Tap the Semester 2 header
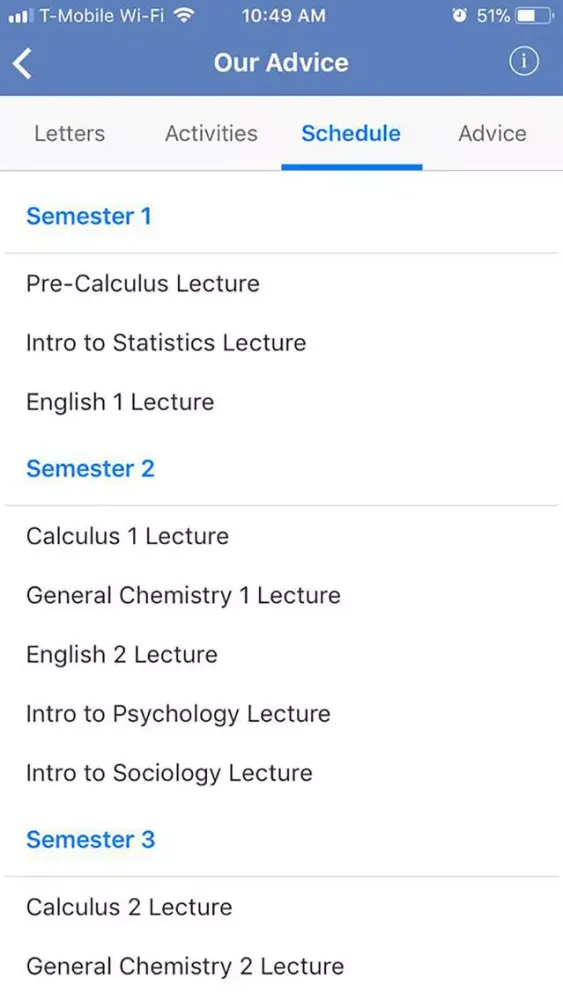Viewport: 563px width, 1000px height. tap(90, 468)
